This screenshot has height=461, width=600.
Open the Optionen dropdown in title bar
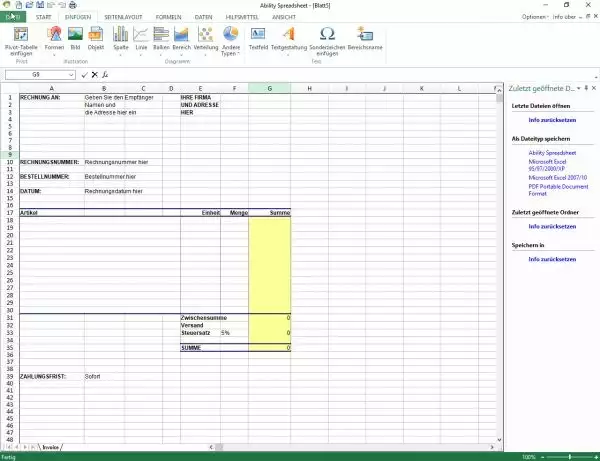click(x=536, y=17)
